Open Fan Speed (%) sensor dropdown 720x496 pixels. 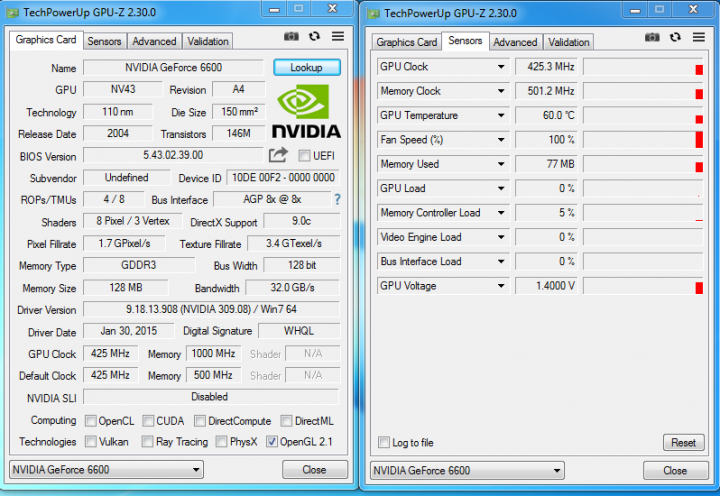tap(501, 140)
